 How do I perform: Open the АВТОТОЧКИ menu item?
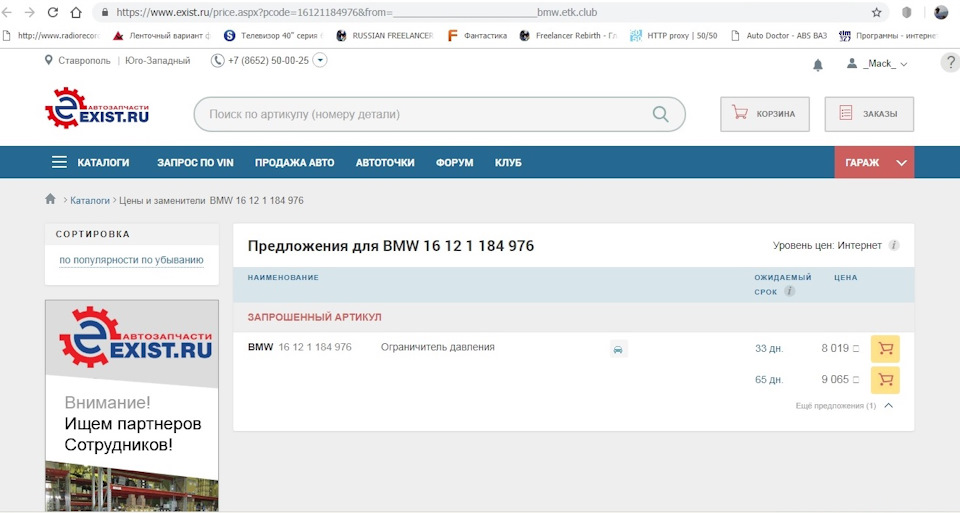(x=385, y=163)
